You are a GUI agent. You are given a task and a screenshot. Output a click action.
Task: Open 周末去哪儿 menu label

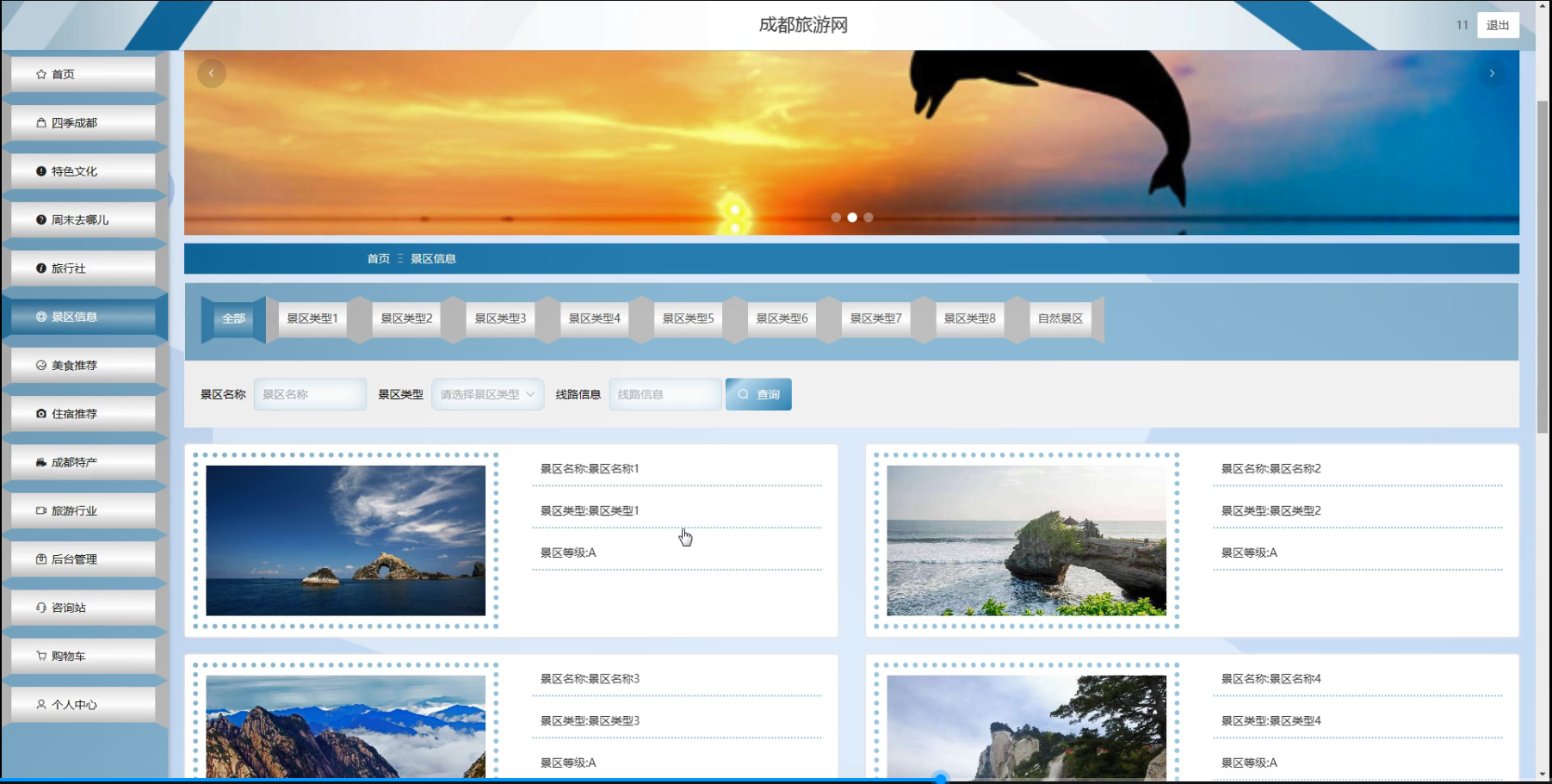coord(80,219)
